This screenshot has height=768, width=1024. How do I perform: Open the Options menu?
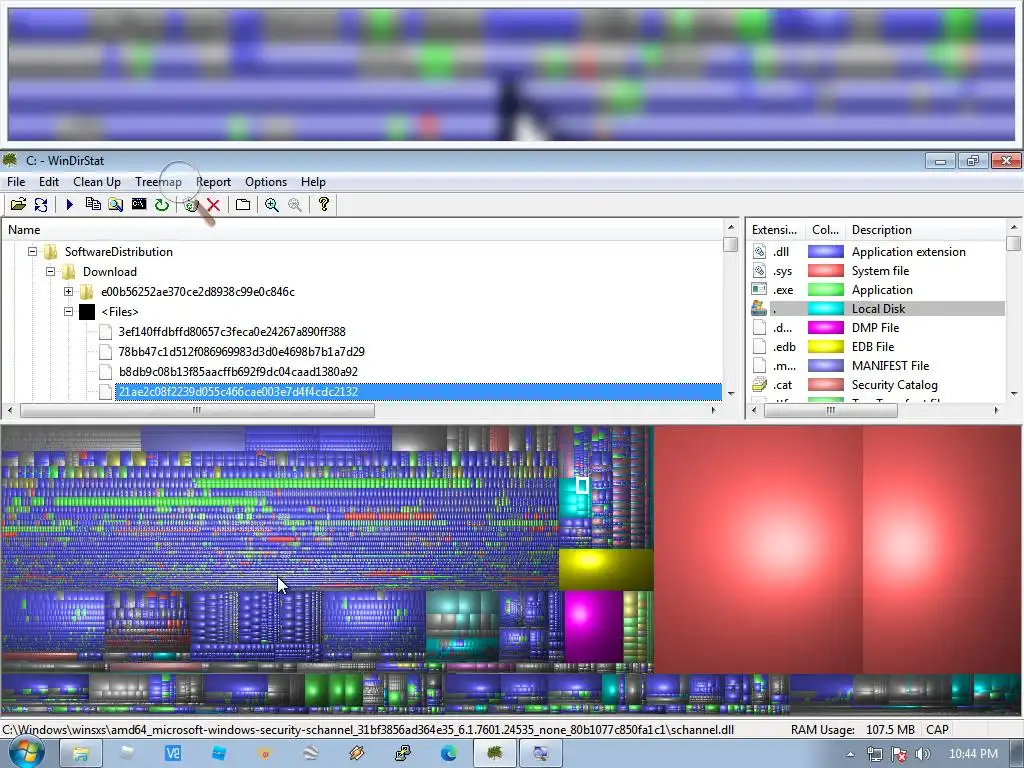tap(266, 182)
